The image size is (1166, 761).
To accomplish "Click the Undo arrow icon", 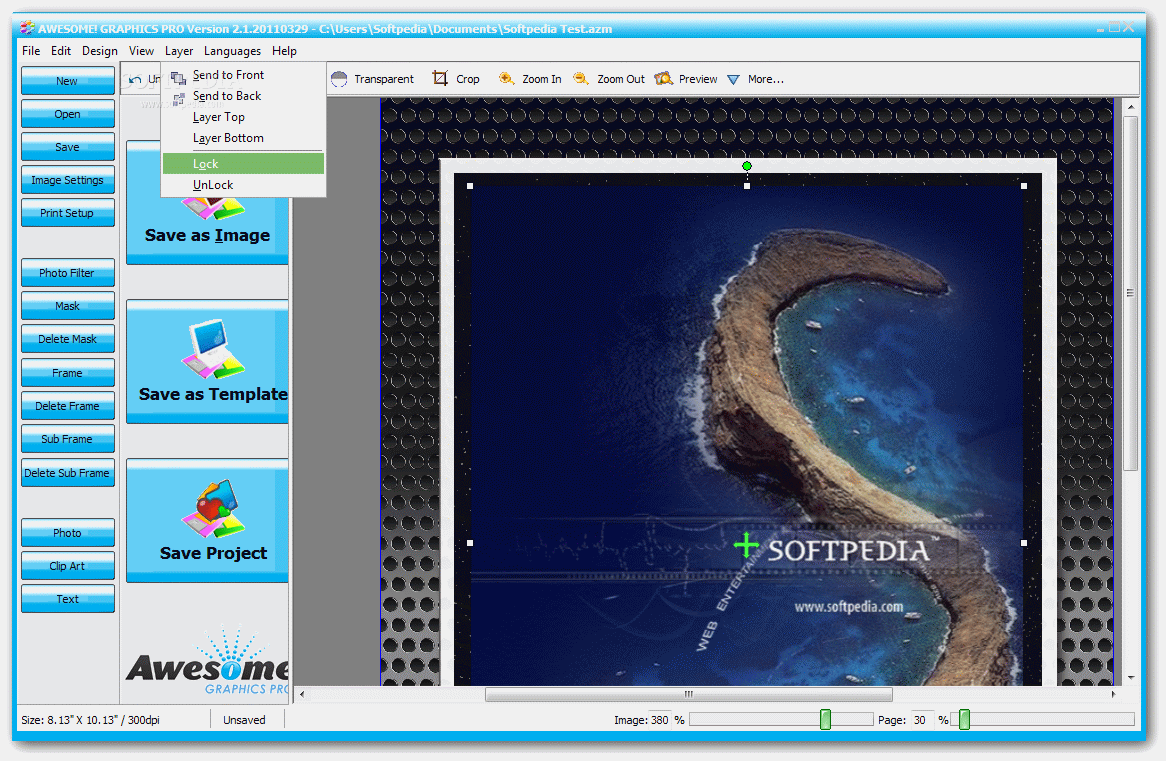I will 135,80.
